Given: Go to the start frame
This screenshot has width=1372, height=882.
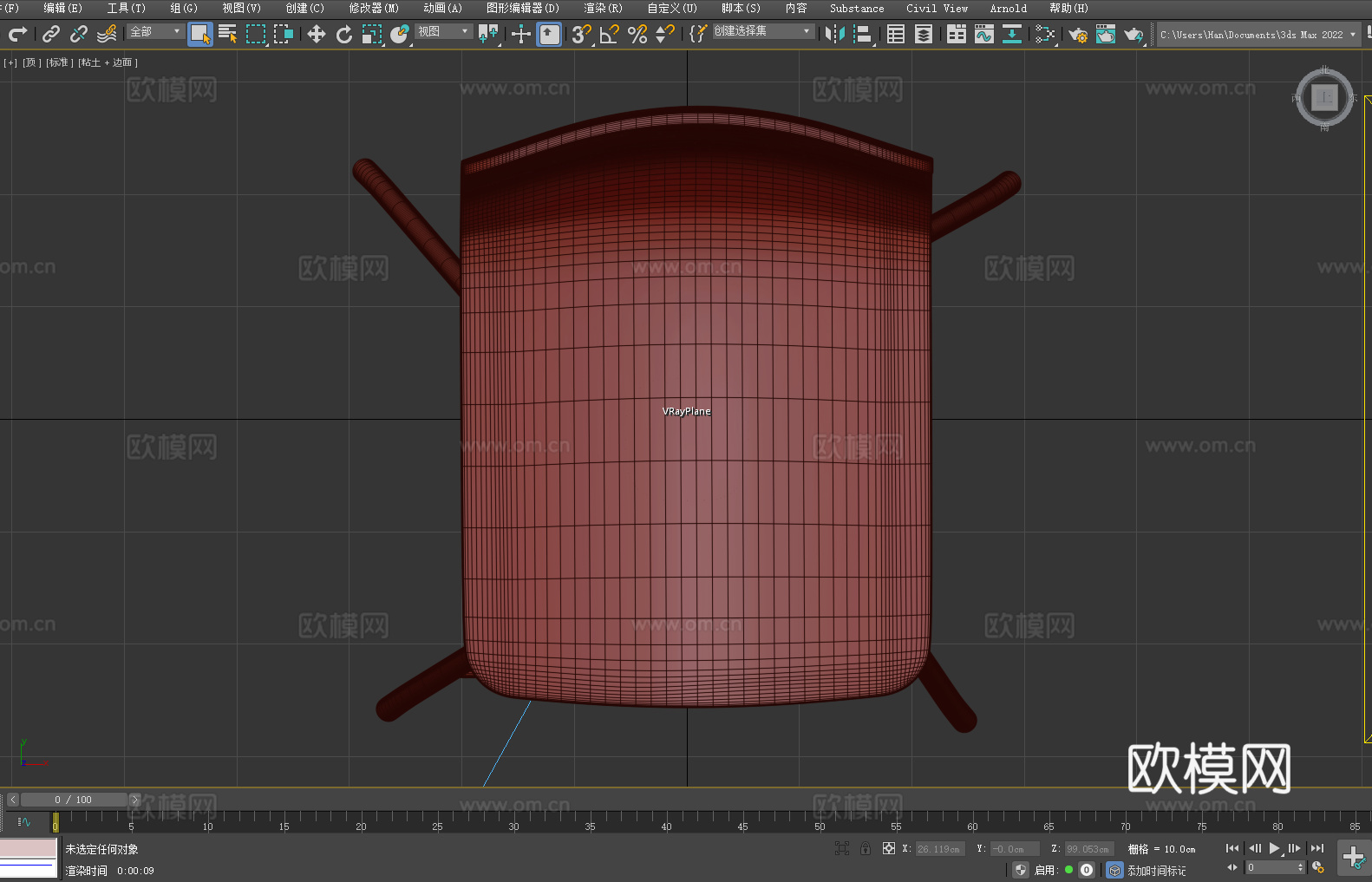Looking at the screenshot, I should click(1232, 848).
